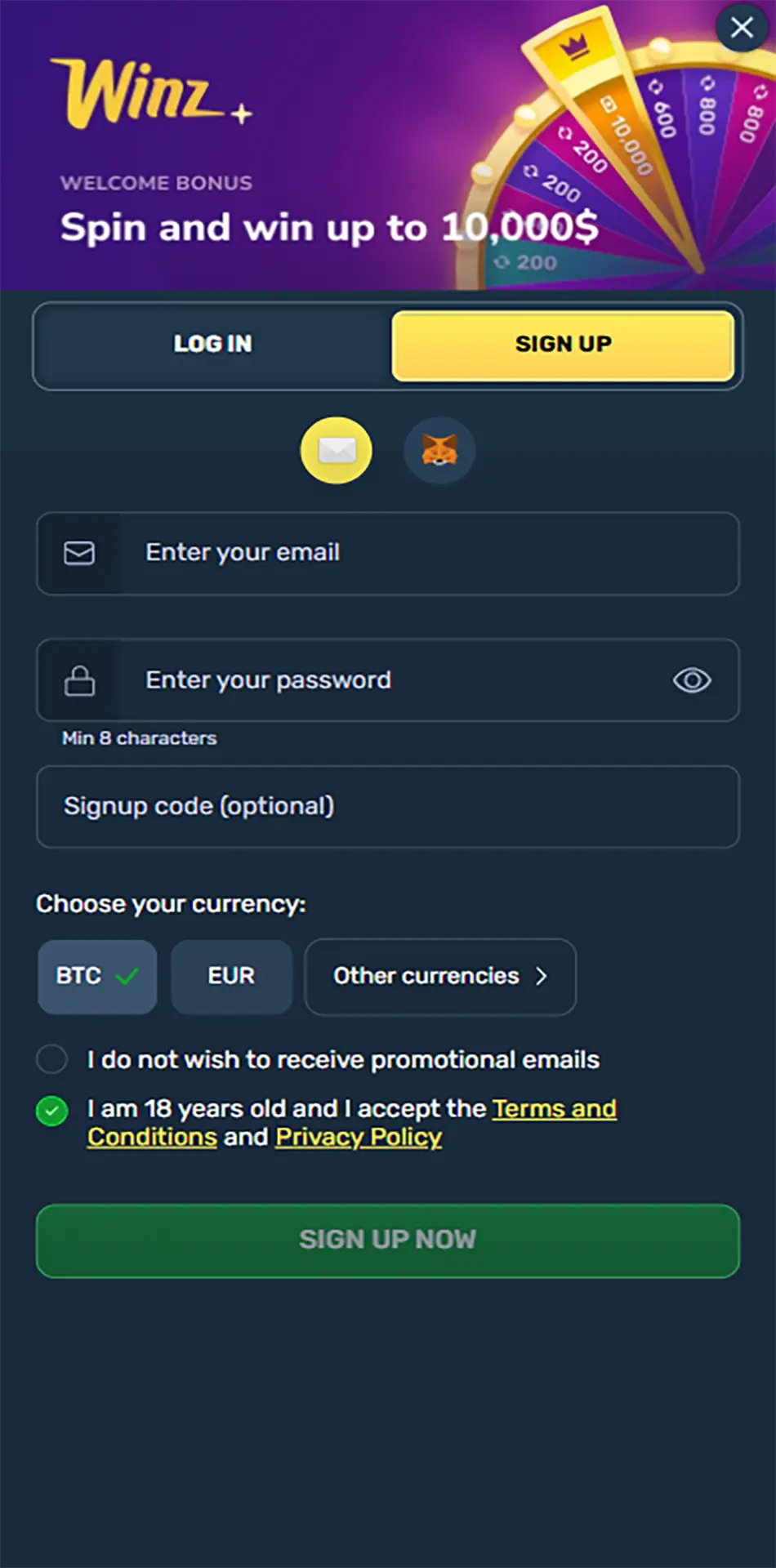Click the padlock icon in password field

[x=79, y=680]
